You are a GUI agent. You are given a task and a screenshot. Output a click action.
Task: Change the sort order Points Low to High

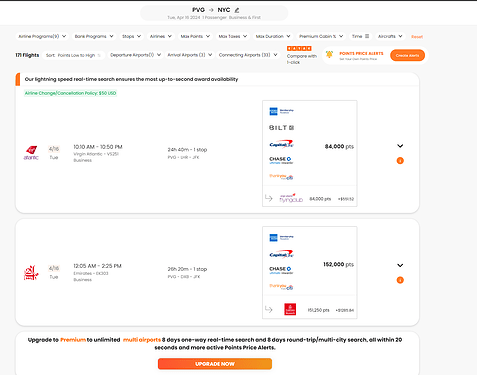(x=74, y=55)
